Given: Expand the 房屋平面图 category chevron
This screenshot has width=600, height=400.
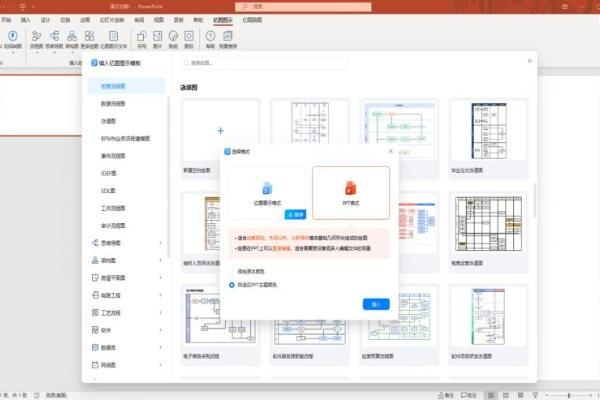Looking at the screenshot, I should tap(160, 278).
